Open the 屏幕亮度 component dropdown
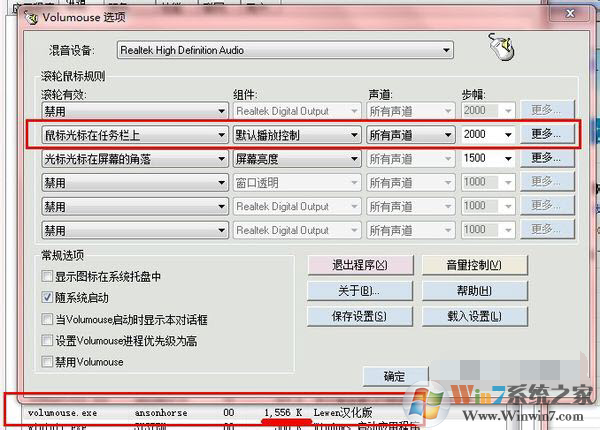Screen dimensions: 600x430 point(297,158)
